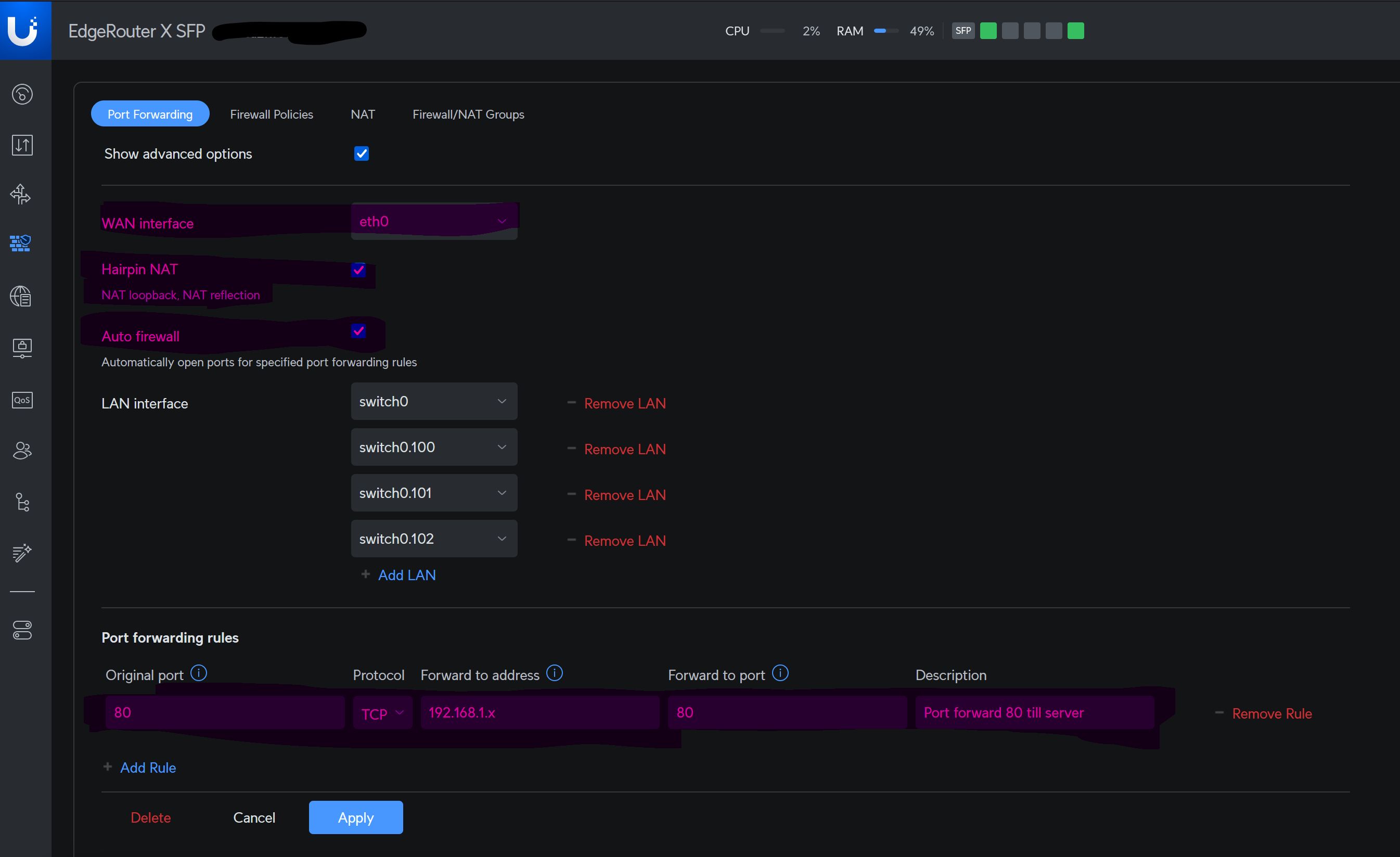Click Remove Rule for port 80

coord(1264,714)
